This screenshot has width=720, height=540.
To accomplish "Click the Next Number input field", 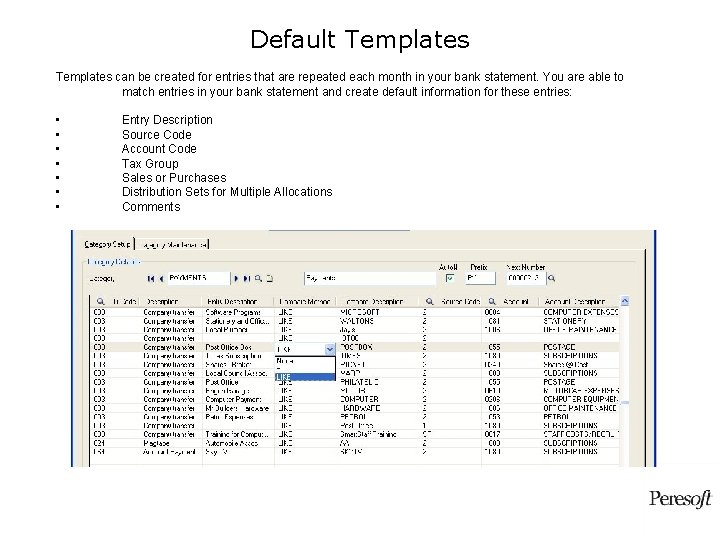I will pyautogui.click(x=526, y=278).
